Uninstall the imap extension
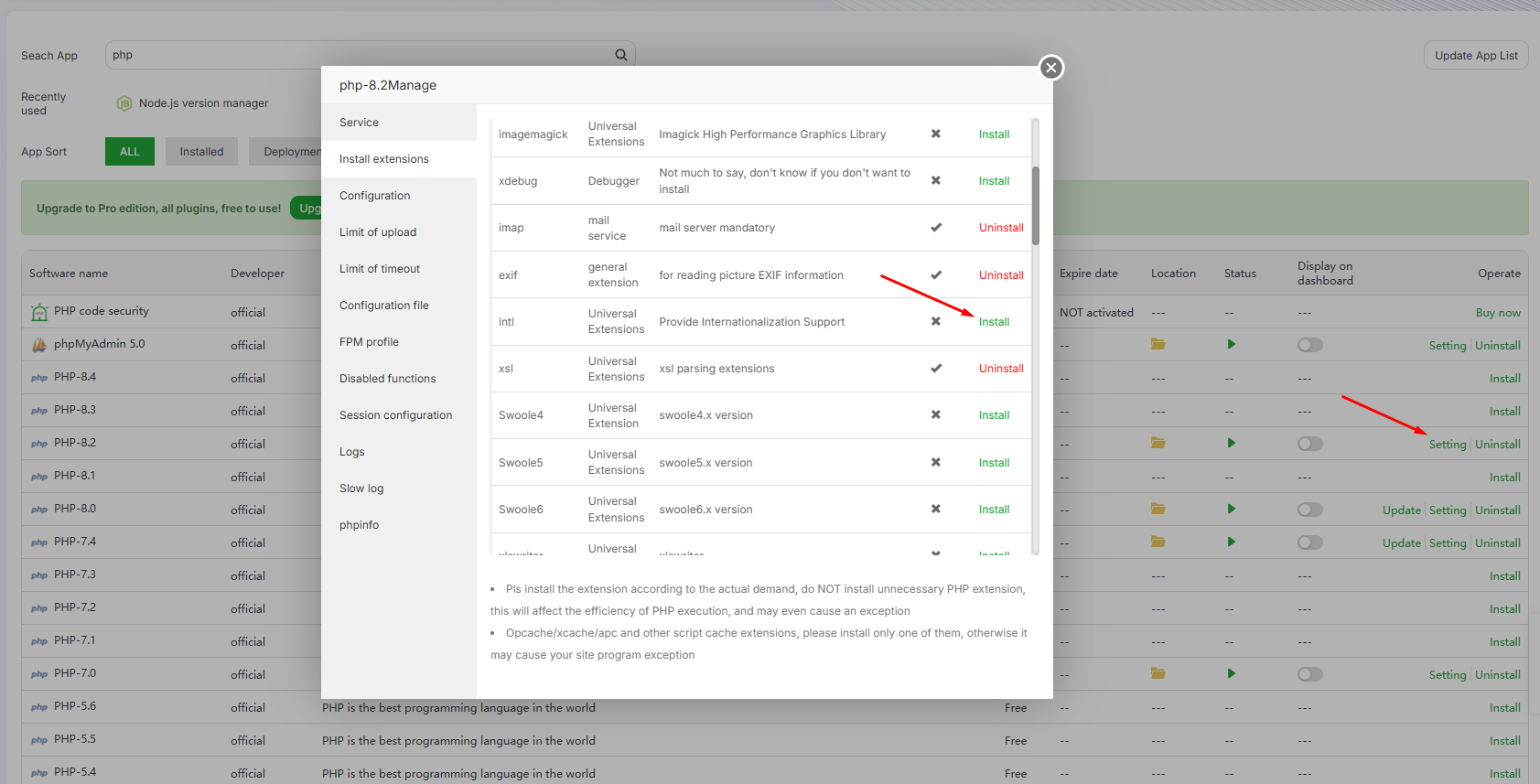1540x784 pixels. click(1001, 228)
